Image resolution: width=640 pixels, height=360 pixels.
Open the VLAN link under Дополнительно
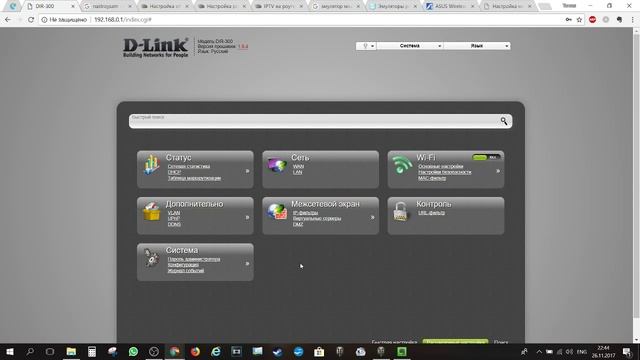point(174,213)
